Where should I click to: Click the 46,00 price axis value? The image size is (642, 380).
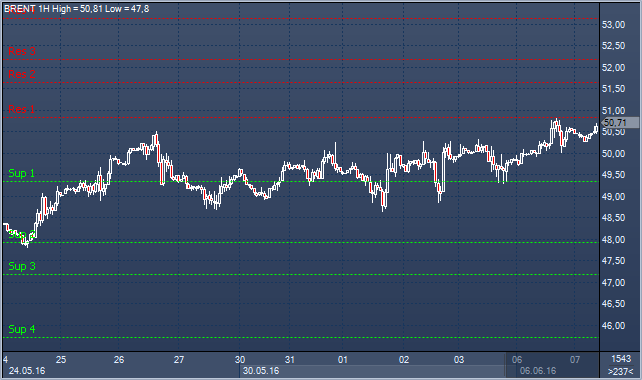point(613,326)
